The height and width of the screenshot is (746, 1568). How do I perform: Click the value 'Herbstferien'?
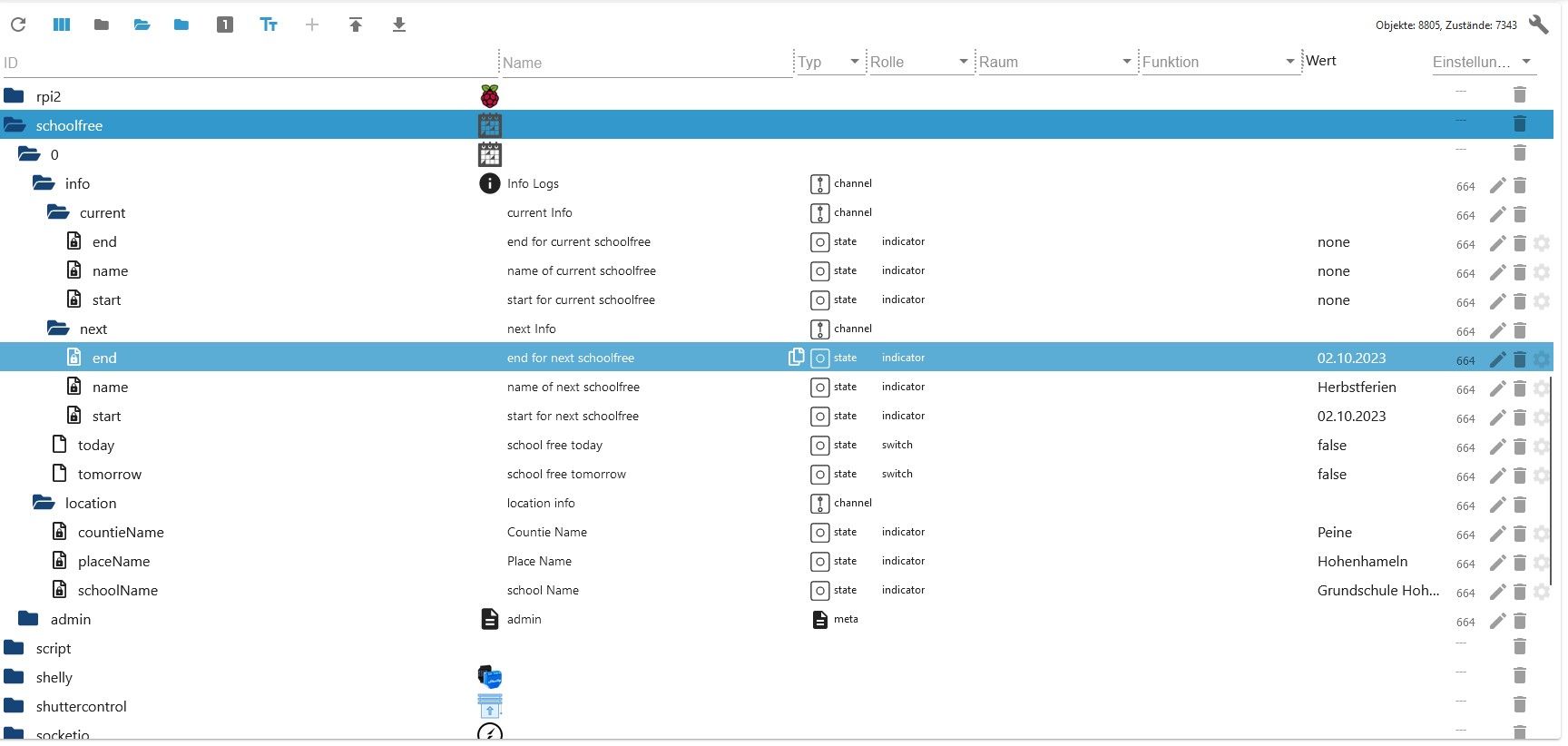[1357, 387]
